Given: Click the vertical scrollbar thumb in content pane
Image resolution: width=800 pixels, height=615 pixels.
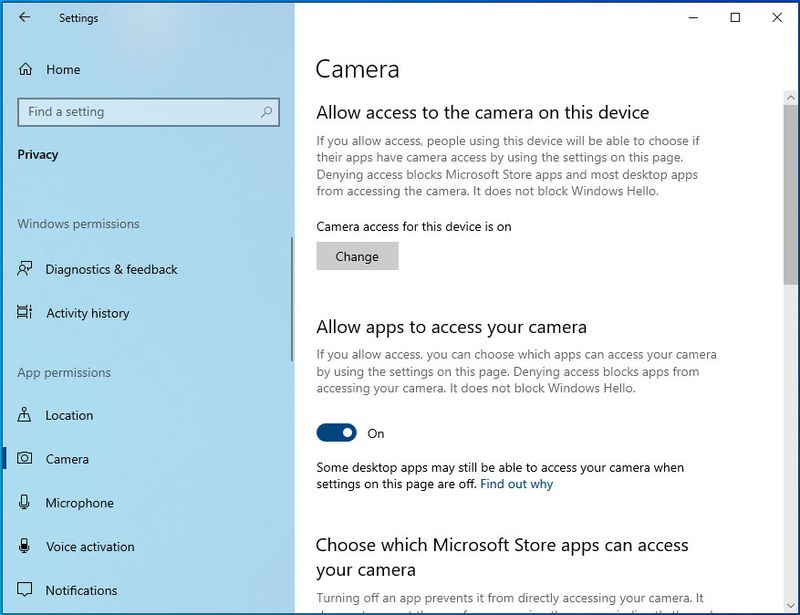Looking at the screenshot, I should [x=791, y=194].
